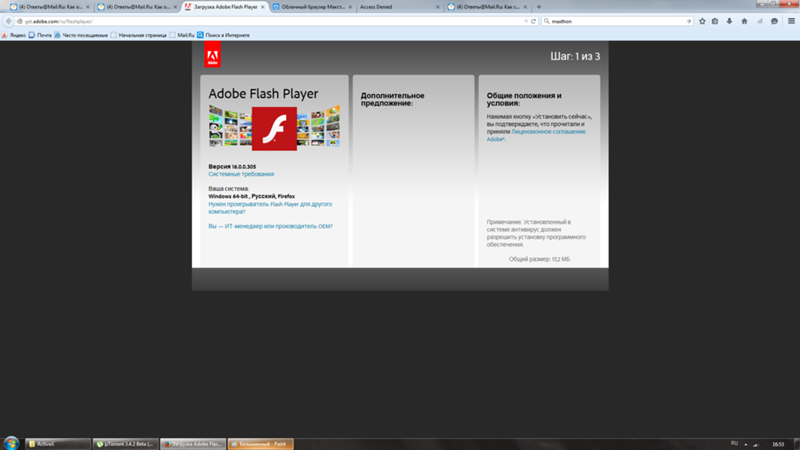Go to the home page icon
Screen dimensions: 800x450
[744, 21]
